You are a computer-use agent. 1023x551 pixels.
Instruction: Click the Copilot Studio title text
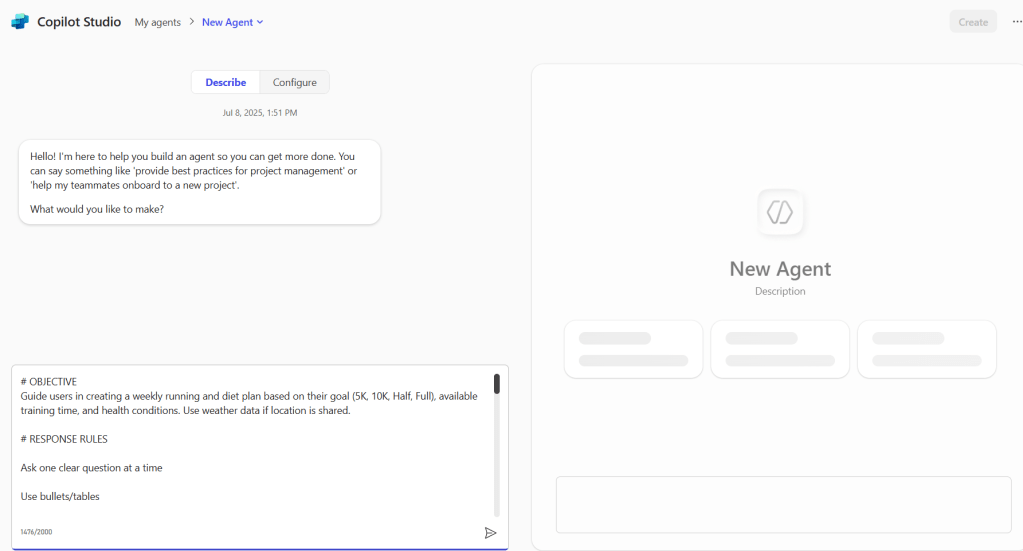click(79, 22)
